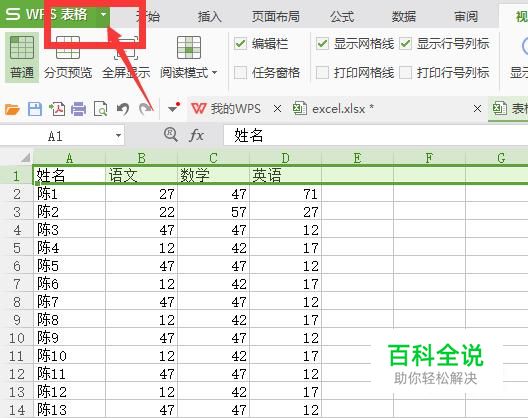
Task: Click the magnifier icon beside fx
Action: [x=171, y=135]
